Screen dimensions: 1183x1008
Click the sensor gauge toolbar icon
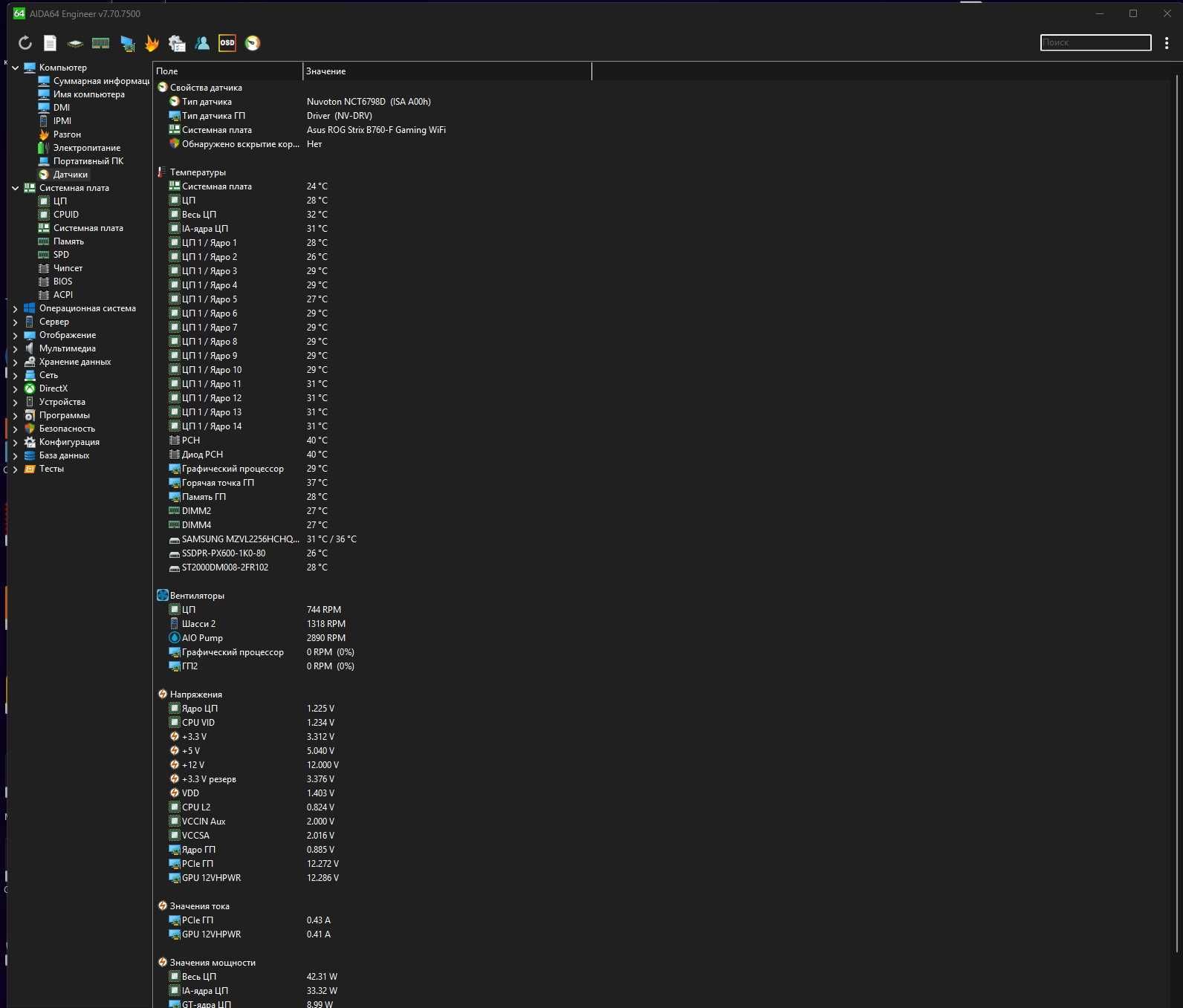[x=253, y=43]
